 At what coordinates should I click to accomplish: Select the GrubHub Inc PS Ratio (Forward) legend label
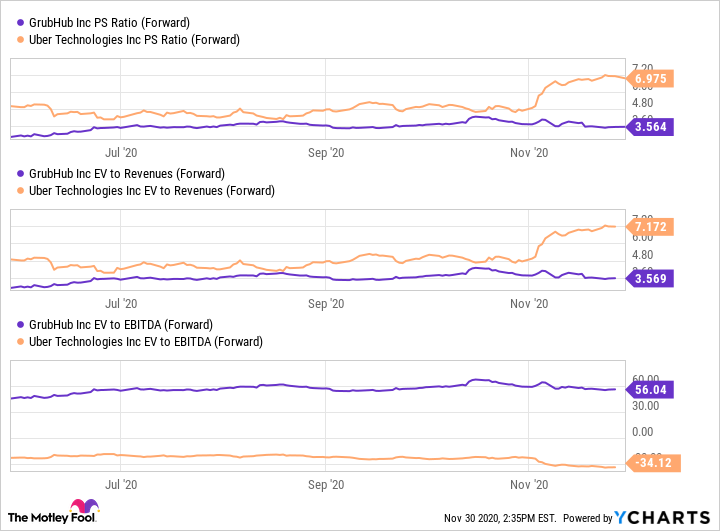pos(112,23)
